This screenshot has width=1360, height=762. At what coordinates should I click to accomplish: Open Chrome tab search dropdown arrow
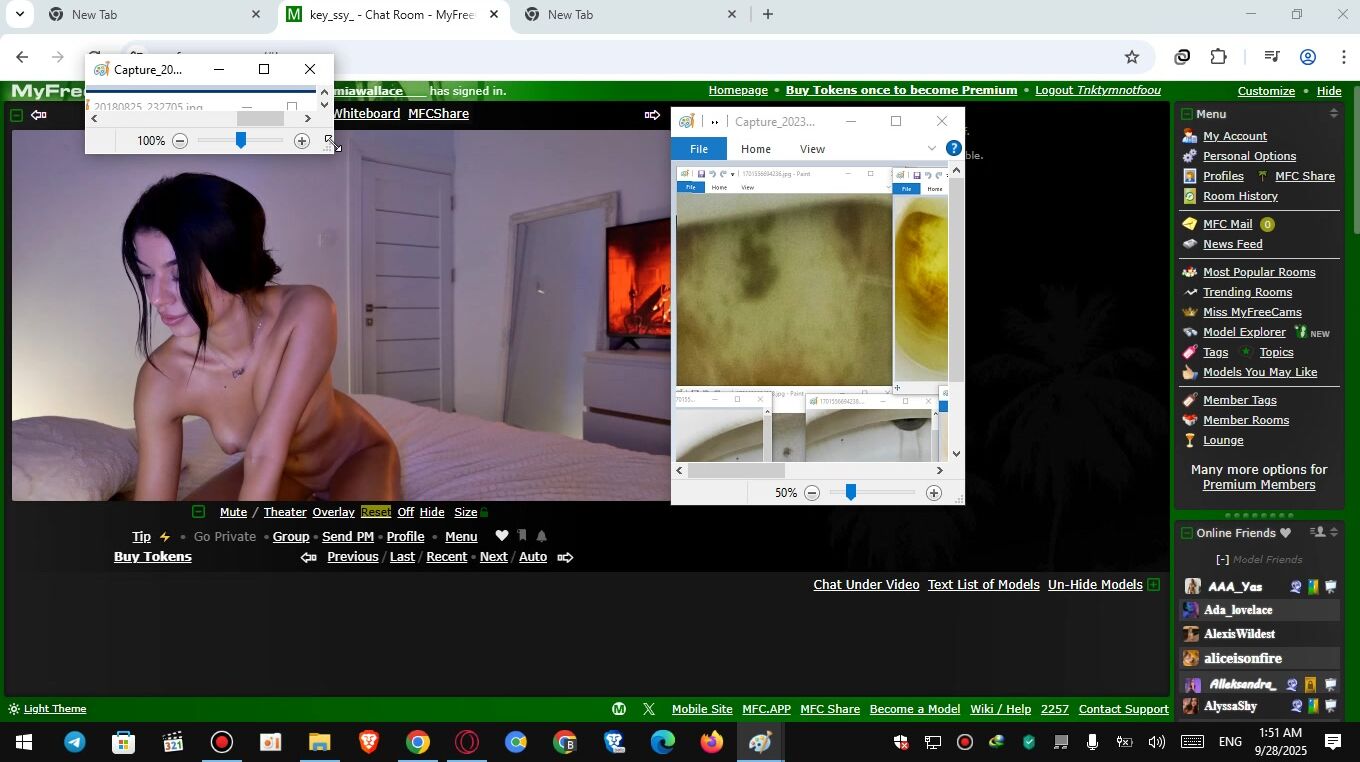point(19,14)
